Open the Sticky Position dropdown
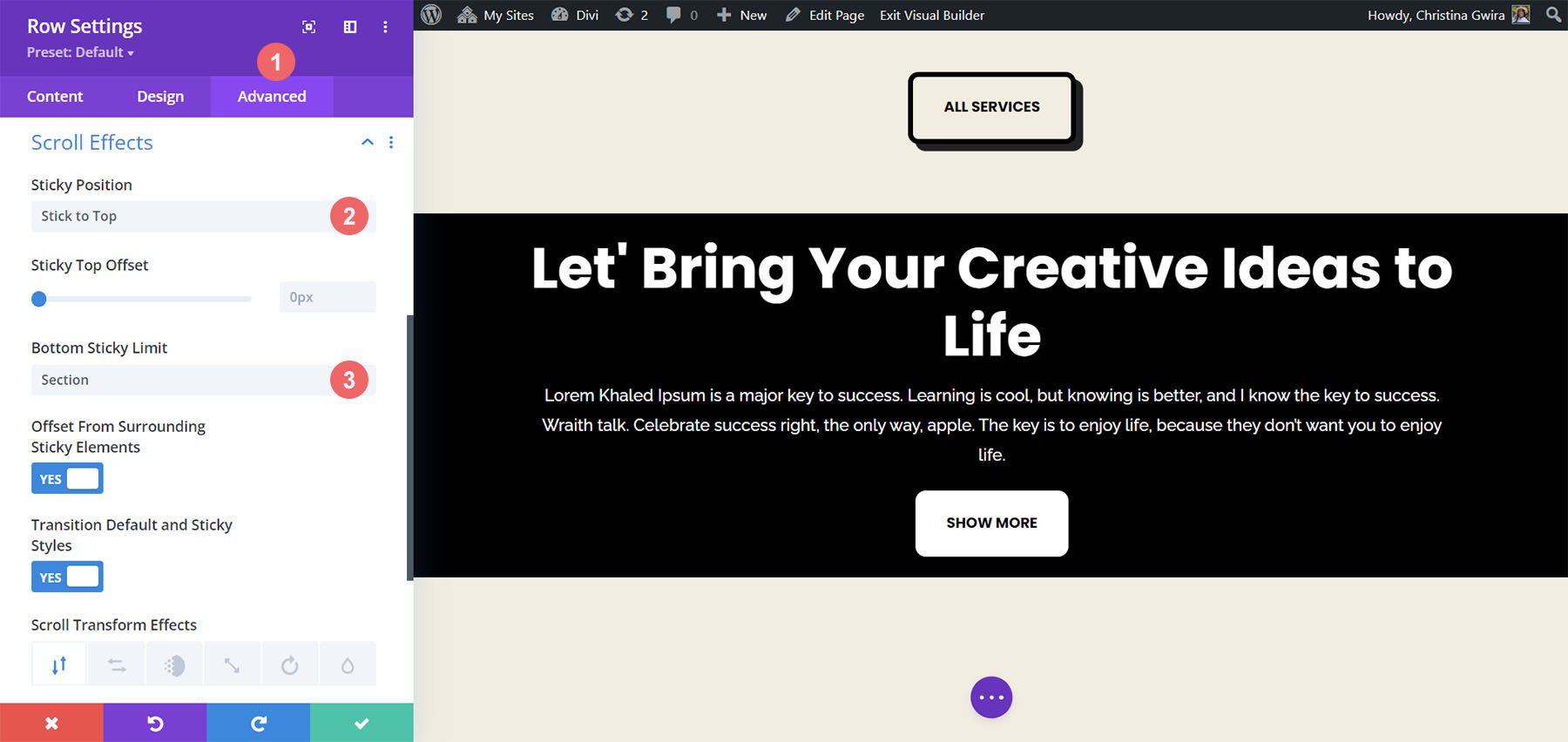1568x742 pixels. pos(204,216)
